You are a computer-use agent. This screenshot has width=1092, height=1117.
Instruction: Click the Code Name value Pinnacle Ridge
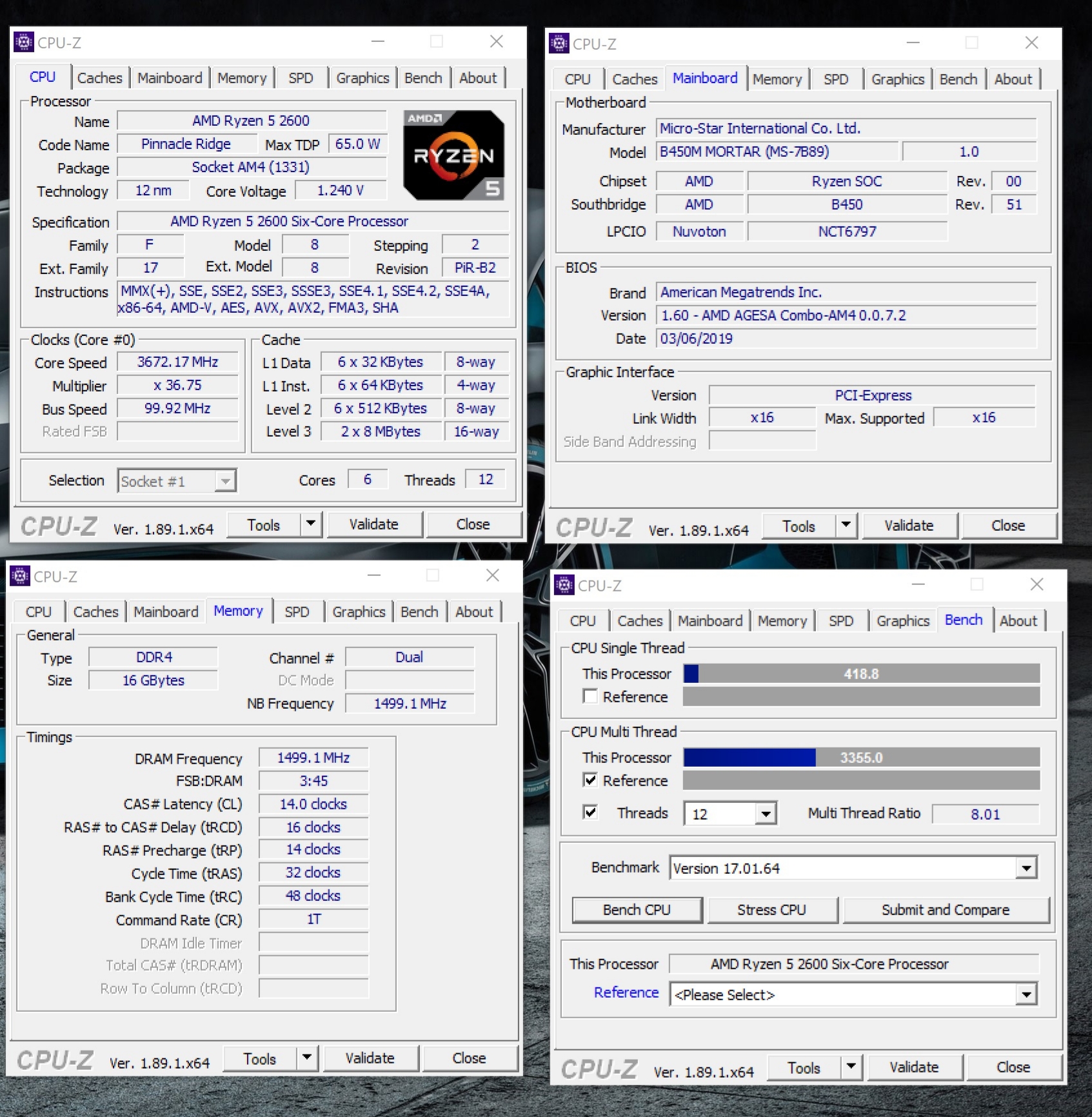pos(186,144)
